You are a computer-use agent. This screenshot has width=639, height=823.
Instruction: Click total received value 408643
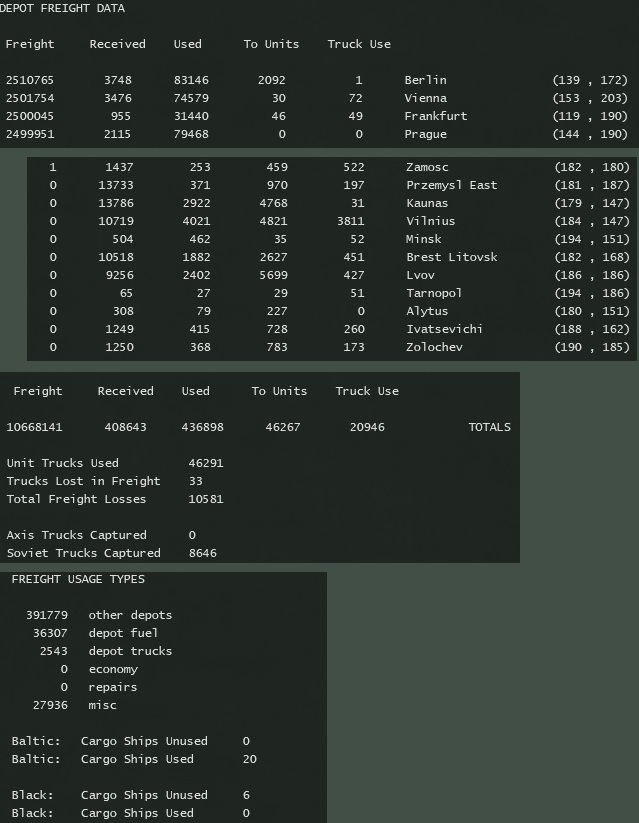pyautogui.click(x=125, y=427)
